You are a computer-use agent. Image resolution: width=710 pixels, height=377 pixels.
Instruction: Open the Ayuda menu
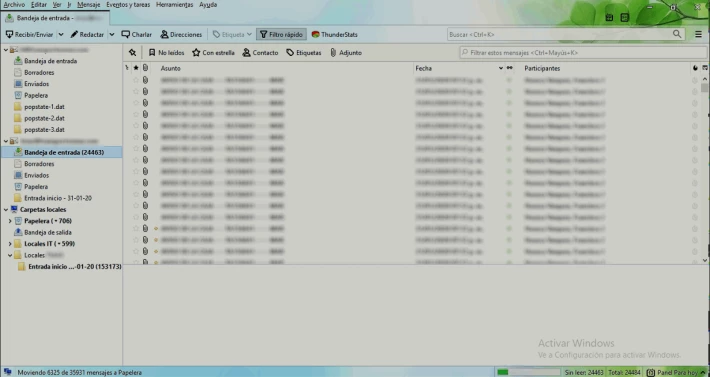[208, 5]
